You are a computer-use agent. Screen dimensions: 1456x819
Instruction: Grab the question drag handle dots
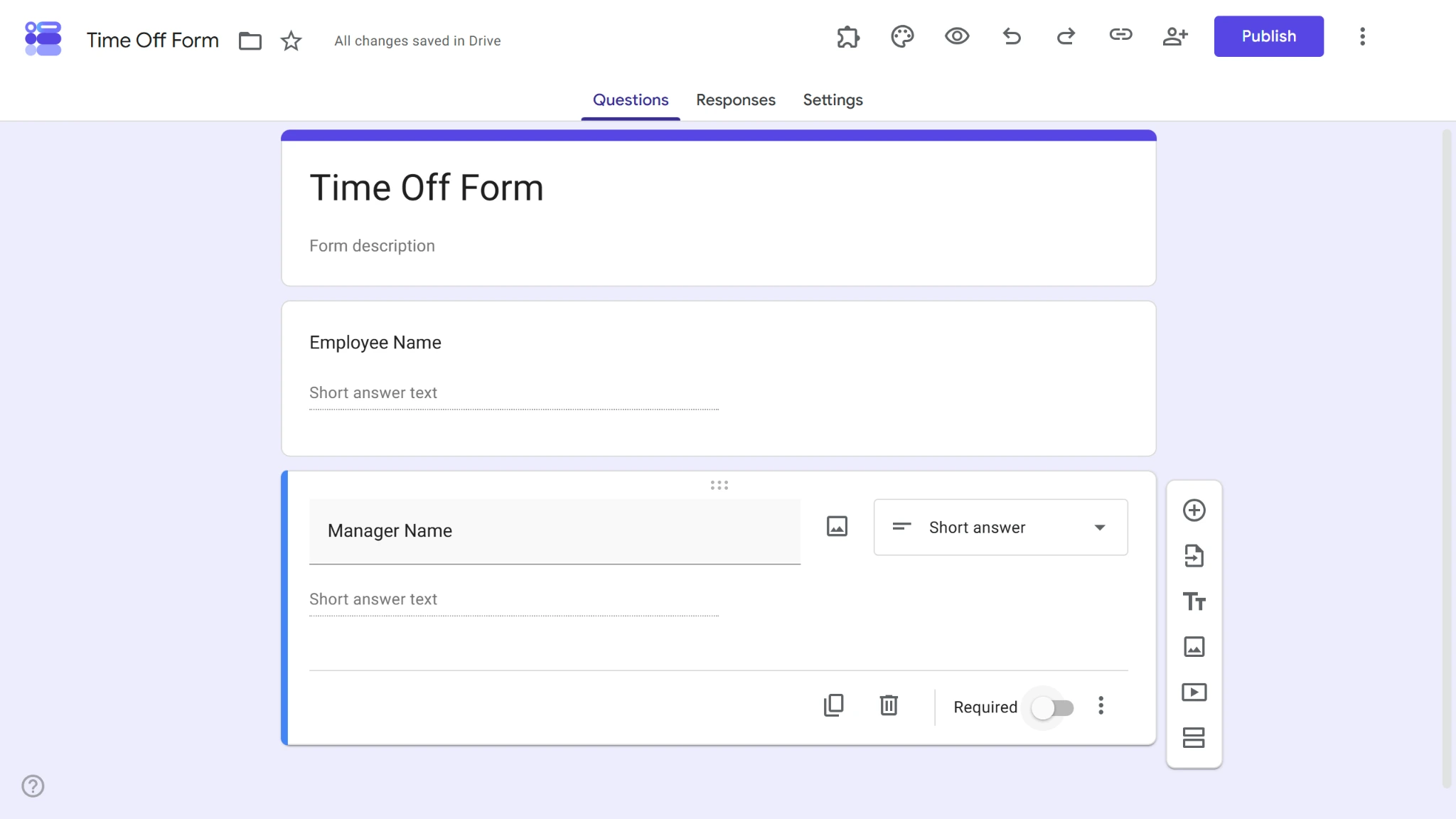[719, 486]
